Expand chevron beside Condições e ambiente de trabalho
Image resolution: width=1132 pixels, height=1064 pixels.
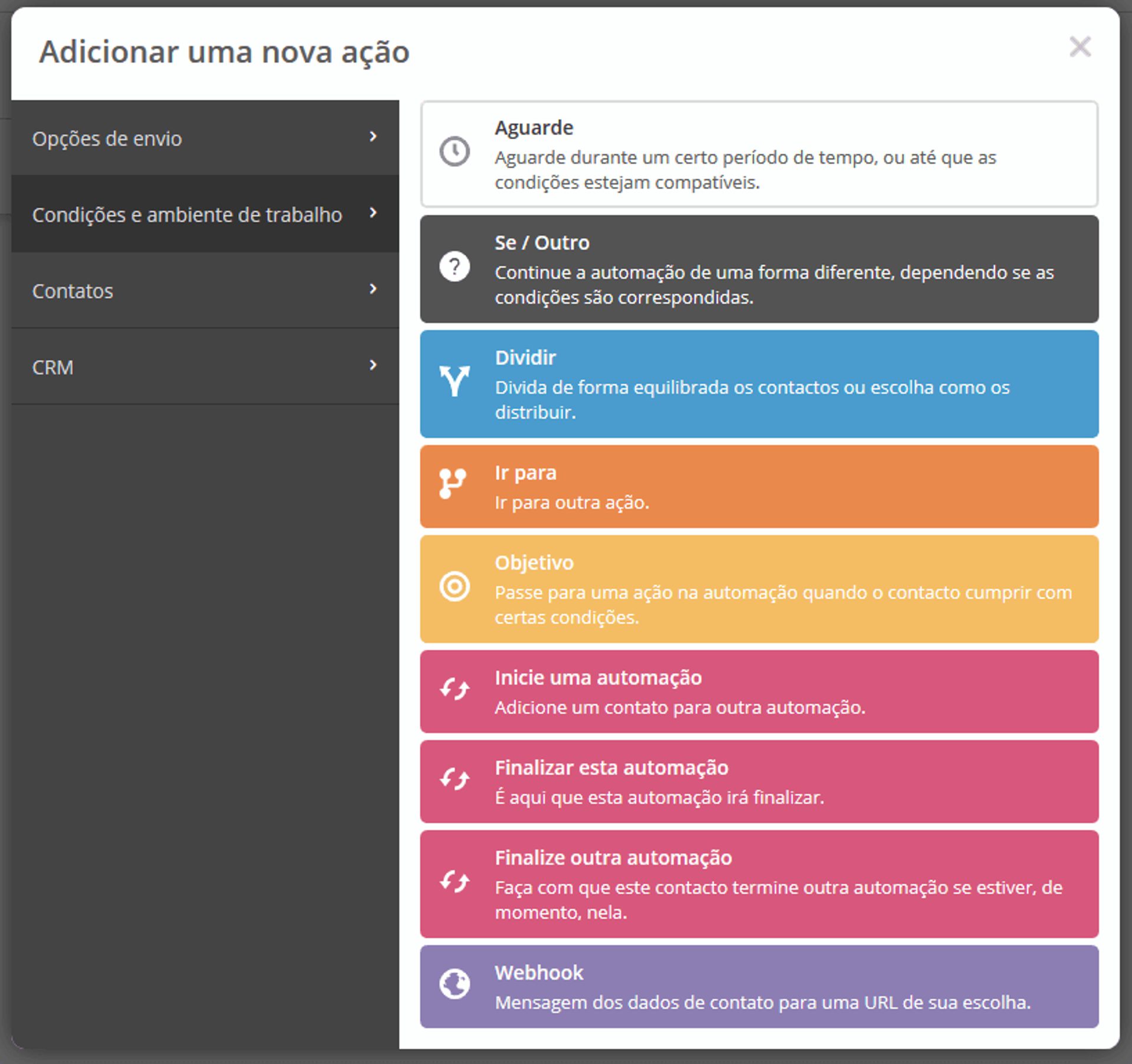[x=373, y=213]
